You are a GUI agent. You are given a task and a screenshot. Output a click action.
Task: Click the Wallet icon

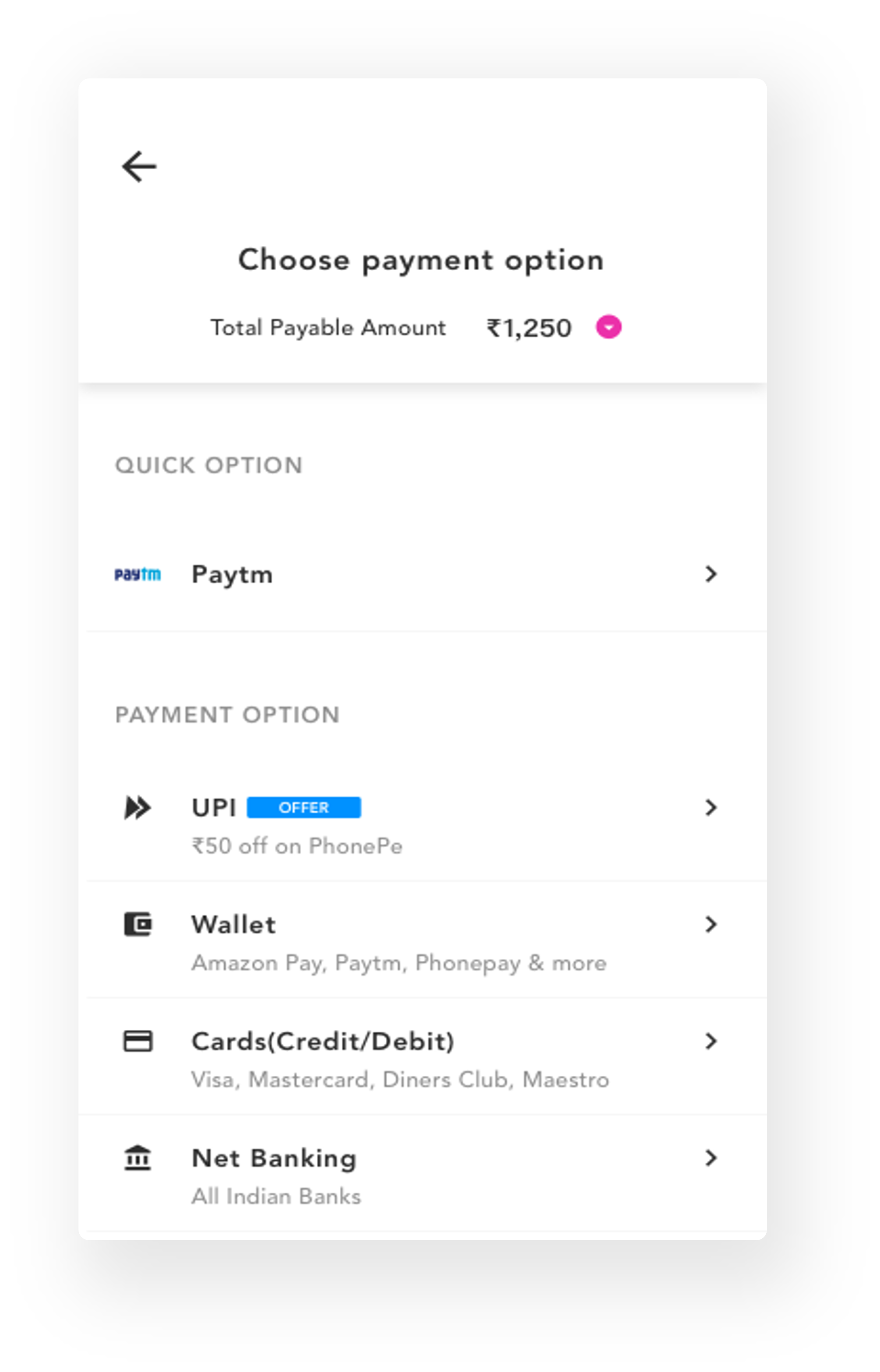click(138, 924)
